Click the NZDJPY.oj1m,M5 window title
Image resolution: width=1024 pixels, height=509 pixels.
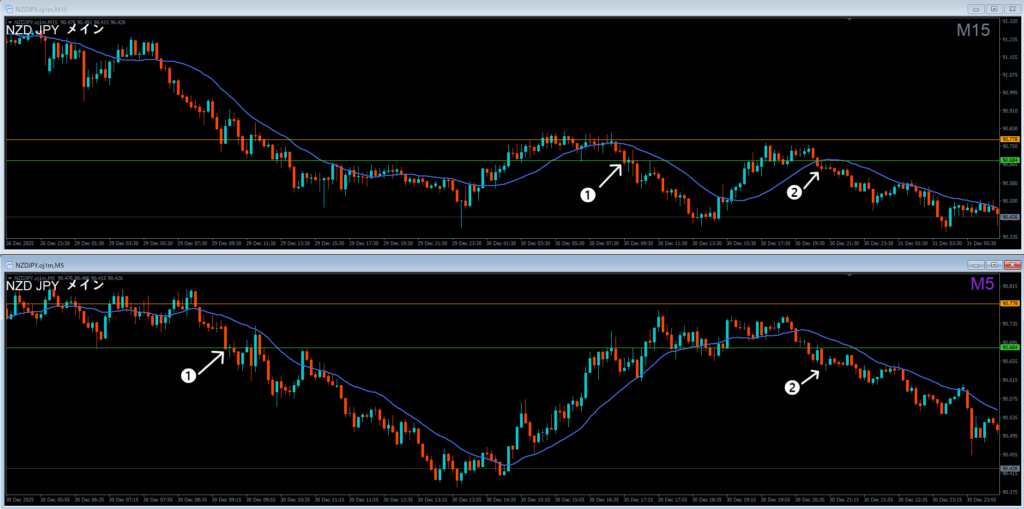[40, 265]
